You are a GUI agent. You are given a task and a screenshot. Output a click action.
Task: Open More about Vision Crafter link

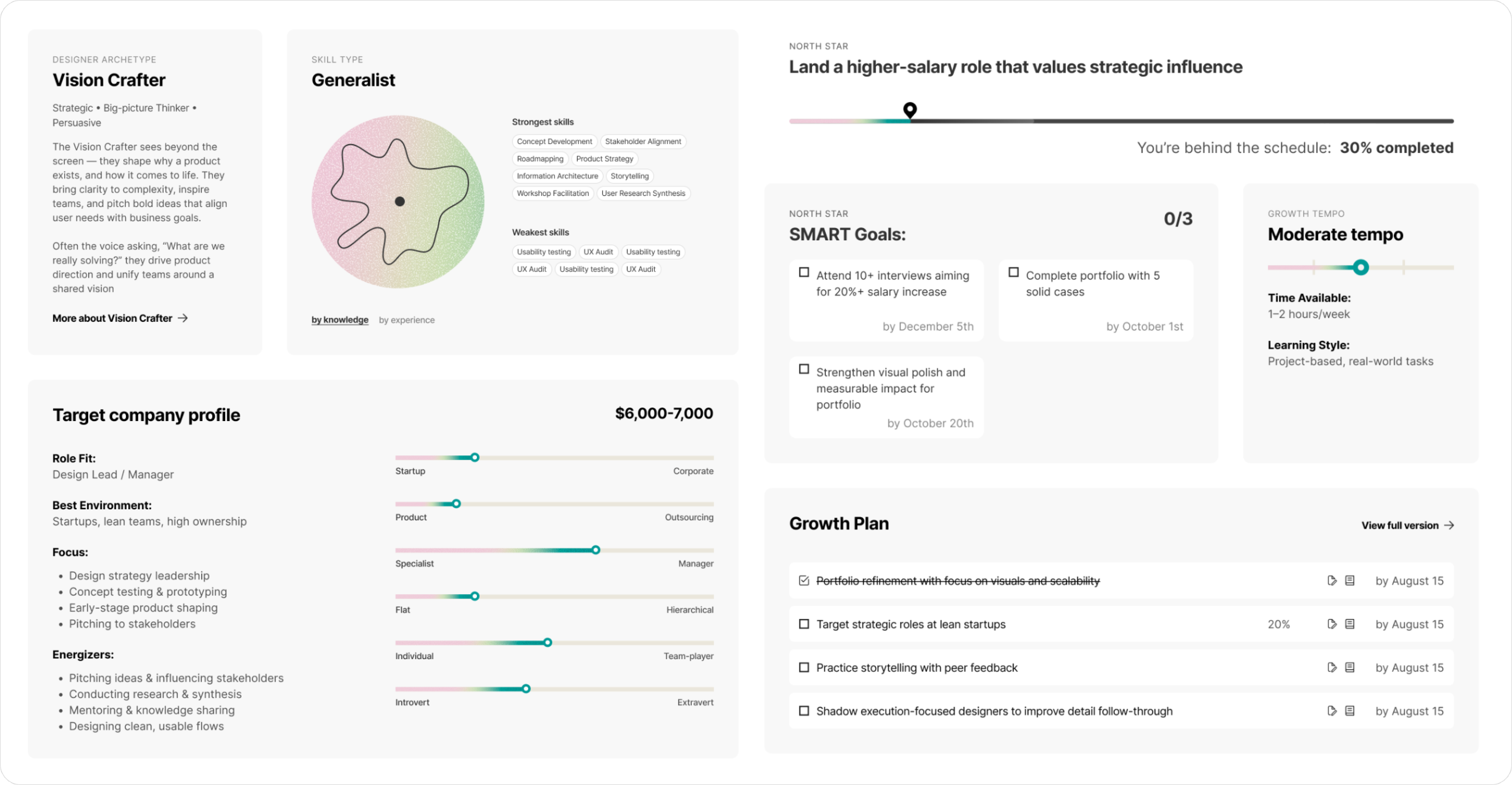[x=120, y=318]
